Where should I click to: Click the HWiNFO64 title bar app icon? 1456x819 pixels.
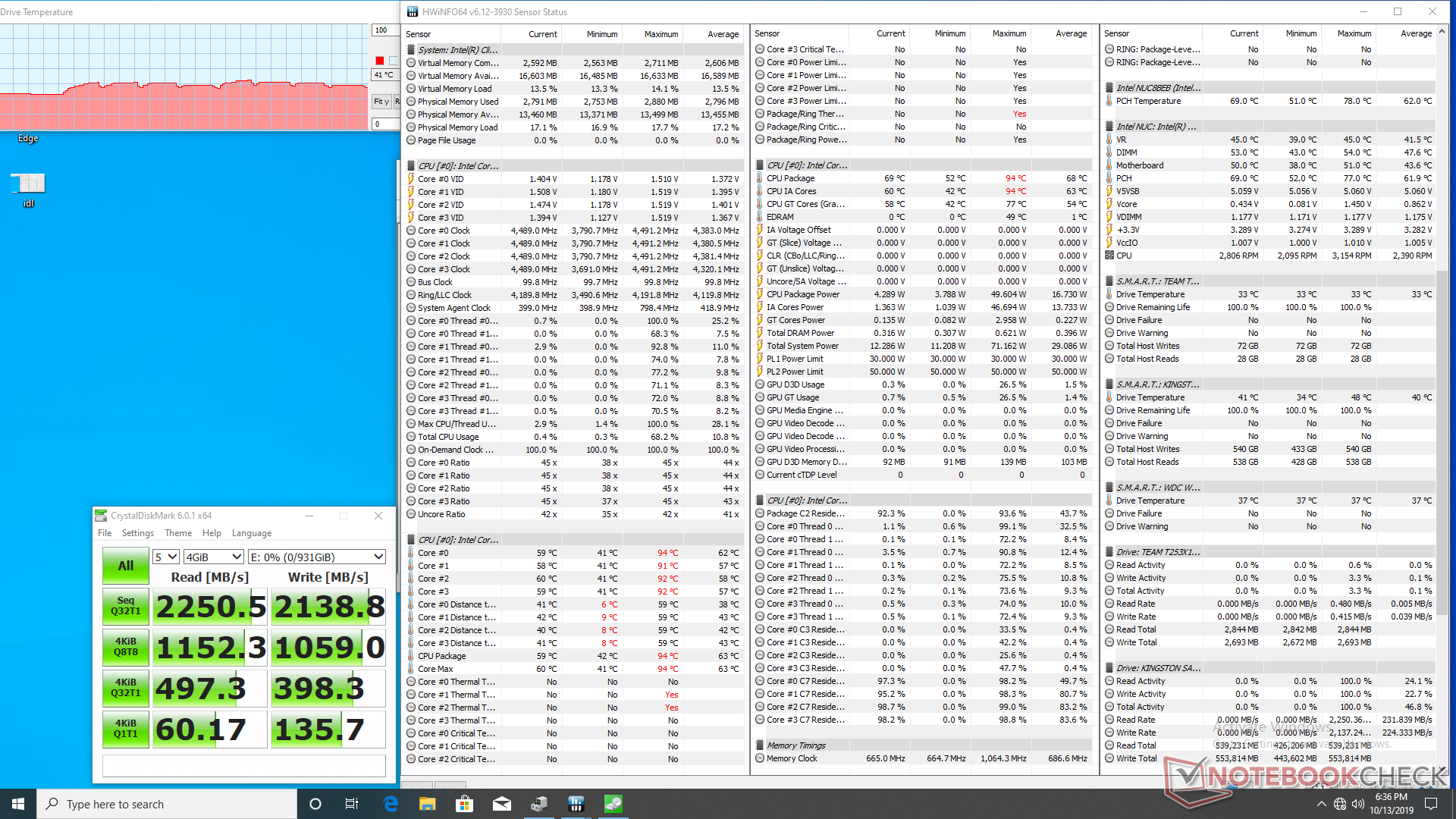coord(413,11)
